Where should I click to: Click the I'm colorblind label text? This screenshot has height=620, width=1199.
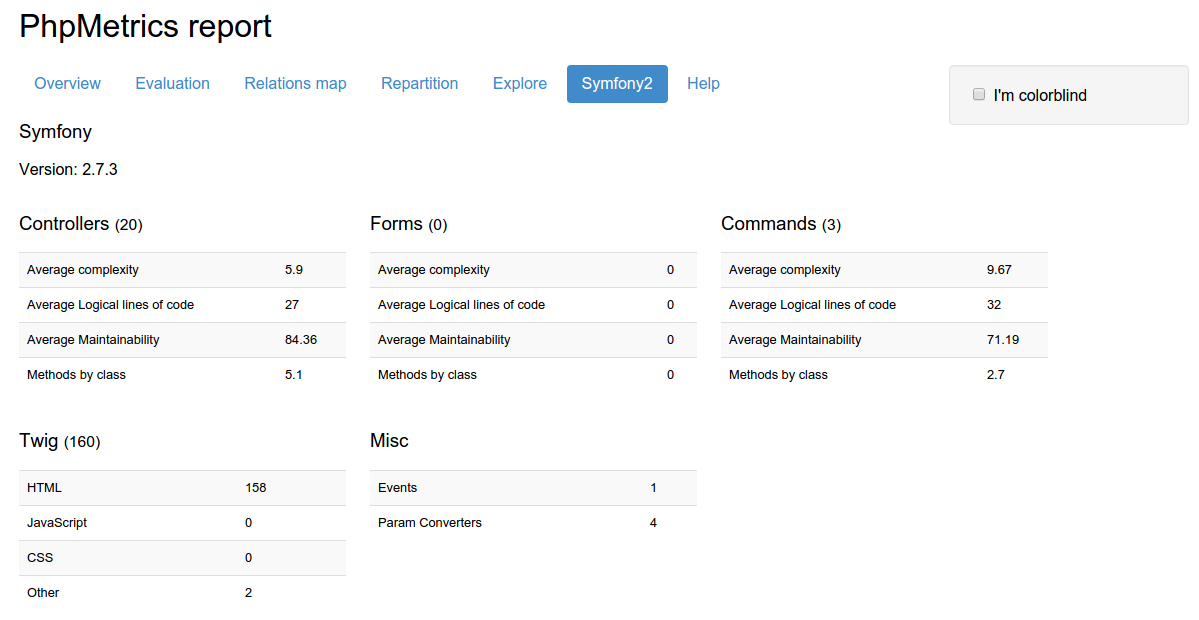tap(1039, 96)
